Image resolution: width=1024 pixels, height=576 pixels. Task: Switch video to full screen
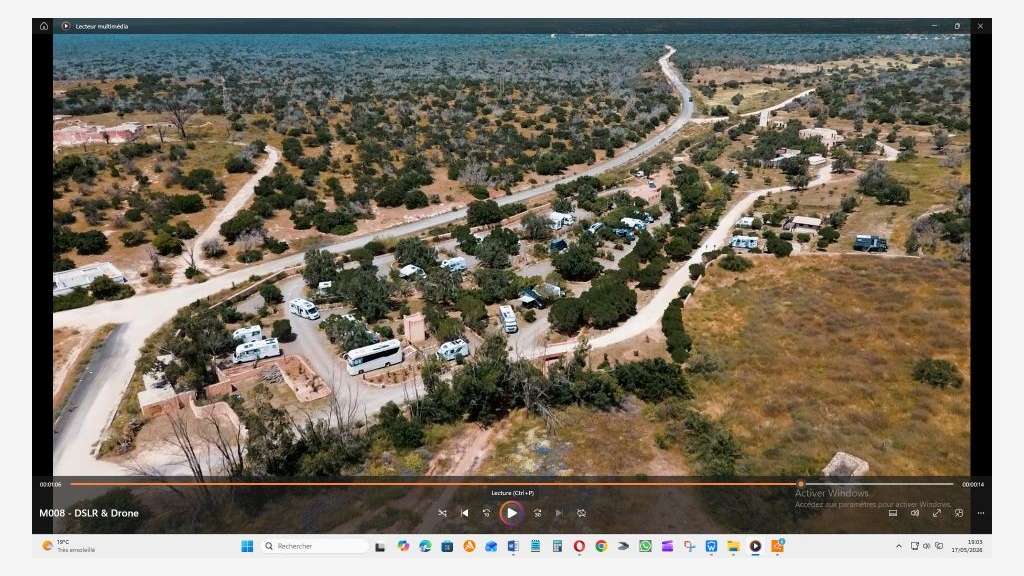(x=937, y=513)
